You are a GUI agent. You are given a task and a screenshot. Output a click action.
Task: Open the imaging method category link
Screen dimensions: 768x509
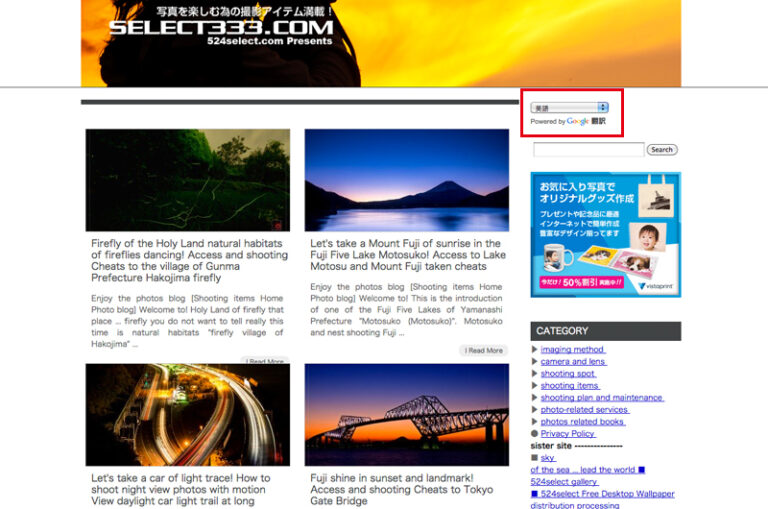(573, 350)
